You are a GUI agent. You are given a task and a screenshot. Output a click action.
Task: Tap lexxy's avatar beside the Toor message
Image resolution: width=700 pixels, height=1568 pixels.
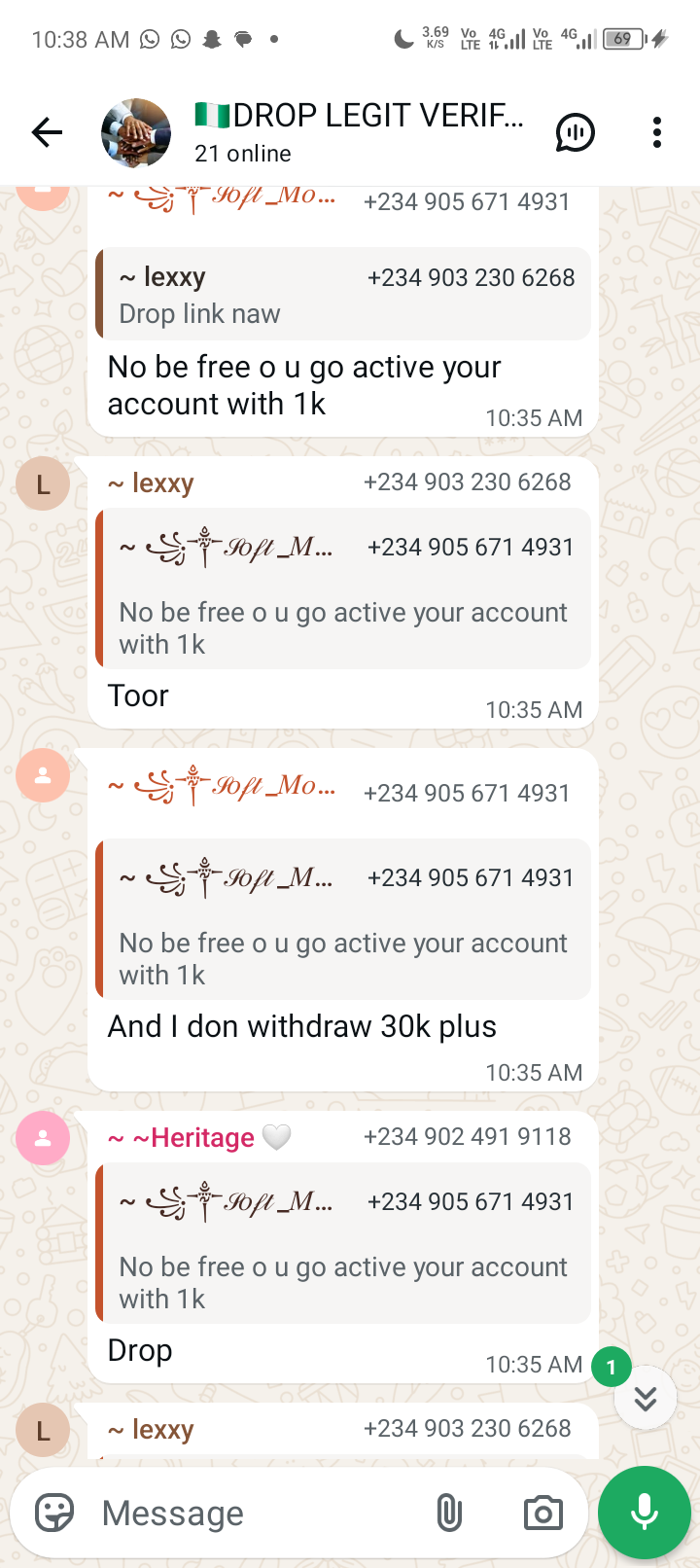[x=43, y=483]
